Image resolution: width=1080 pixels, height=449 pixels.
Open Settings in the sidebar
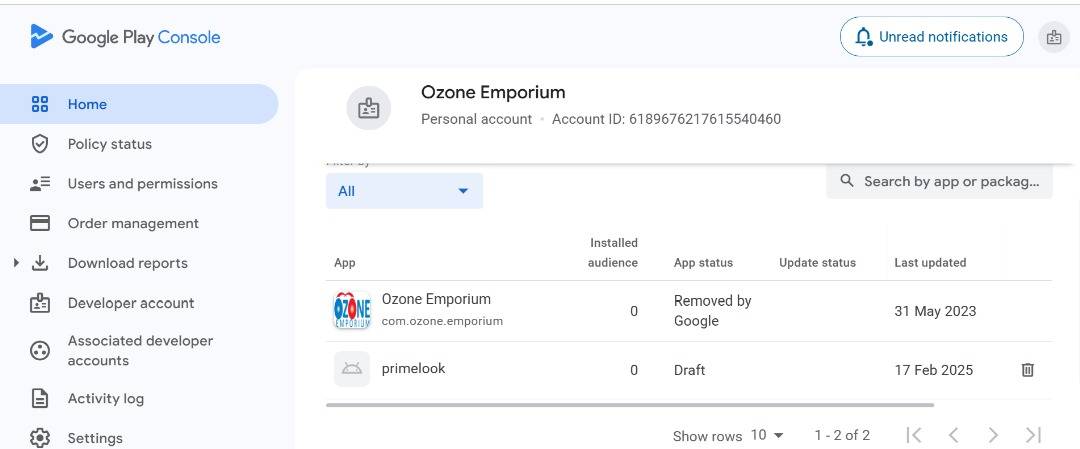click(x=95, y=438)
